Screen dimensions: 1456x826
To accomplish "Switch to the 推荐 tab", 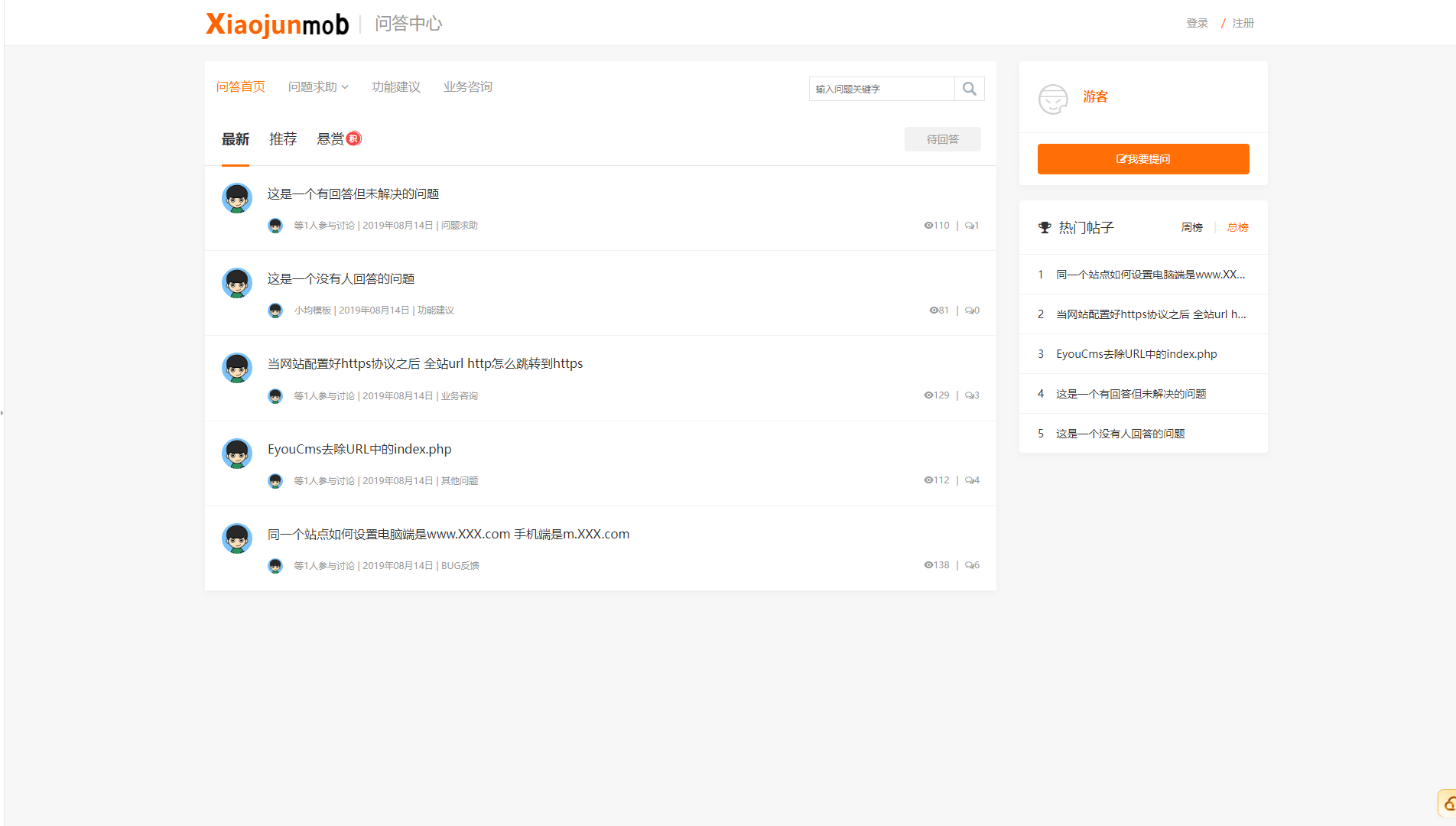I will pos(283,139).
